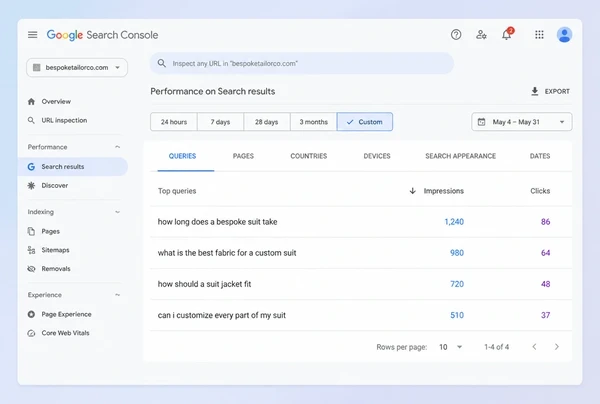Select the Custom date range
This screenshot has width=600, height=404.
coord(365,122)
